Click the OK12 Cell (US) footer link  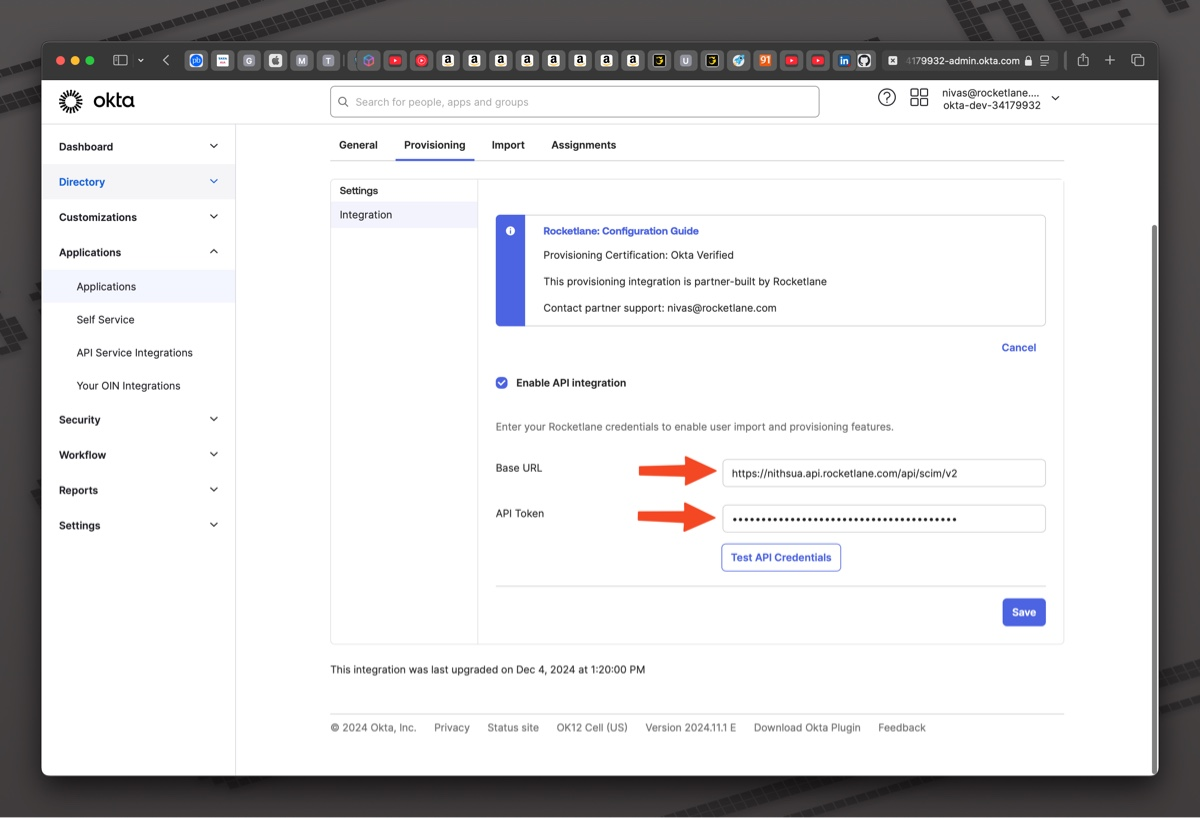coord(592,728)
